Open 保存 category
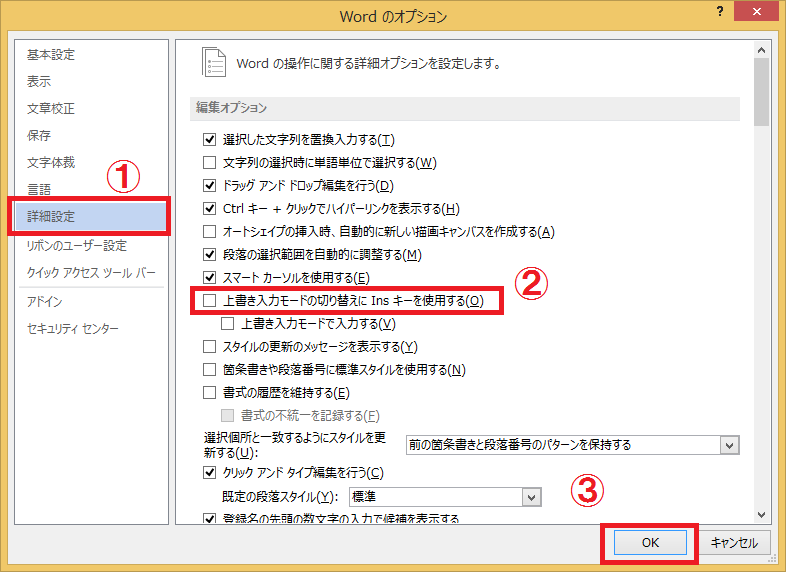Screen dimensions: 786x572 point(39,135)
